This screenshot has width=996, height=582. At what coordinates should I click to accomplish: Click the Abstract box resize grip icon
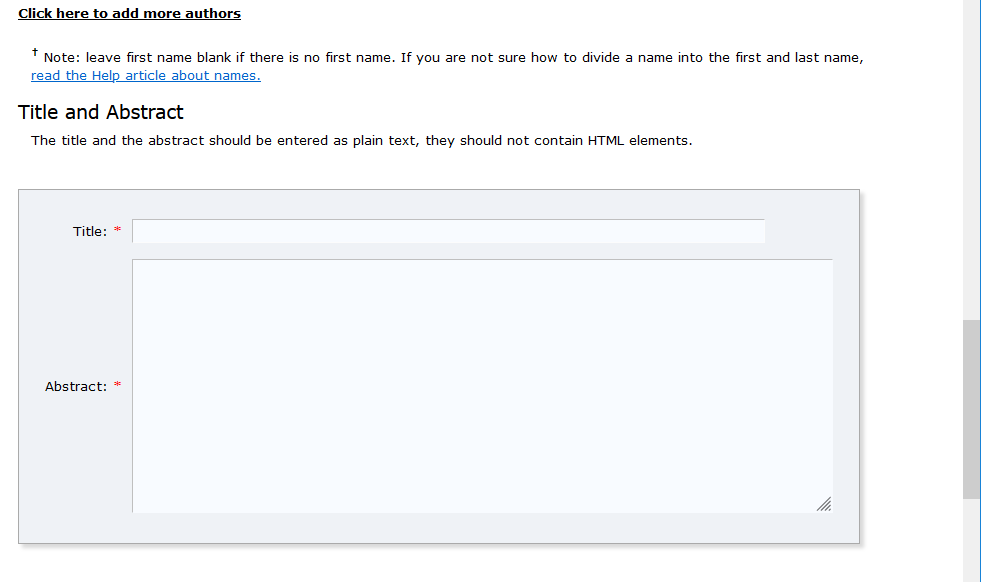[x=824, y=504]
